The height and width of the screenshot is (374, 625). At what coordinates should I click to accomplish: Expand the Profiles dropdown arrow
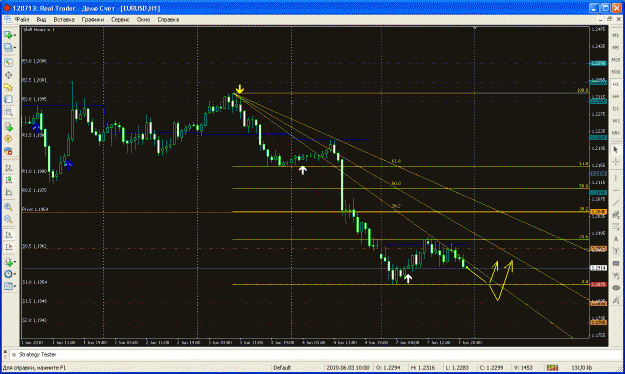(x=15, y=47)
